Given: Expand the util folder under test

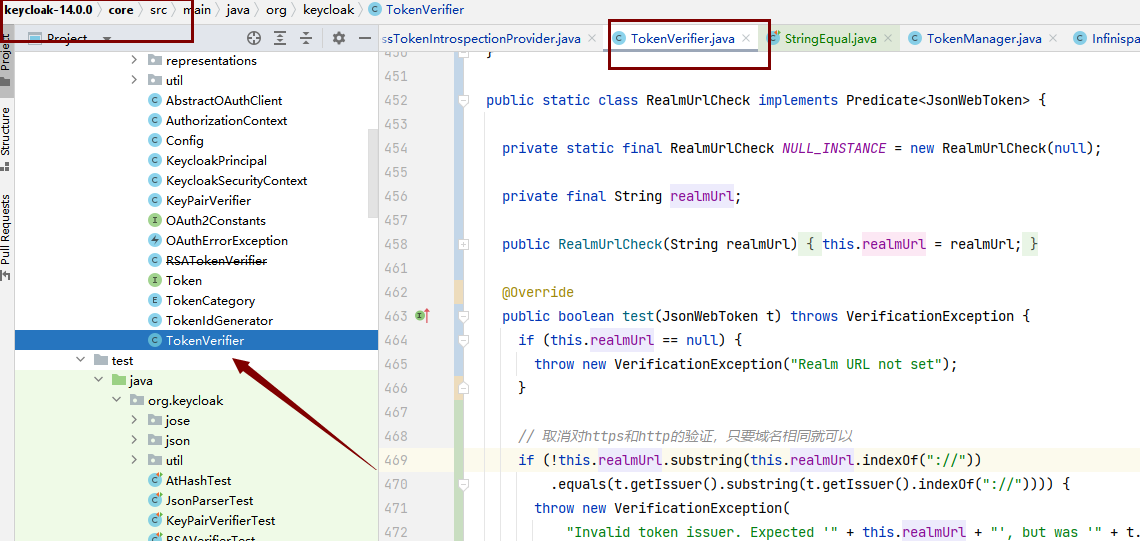Looking at the screenshot, I should pyautogui.click(x=134, y=460).
